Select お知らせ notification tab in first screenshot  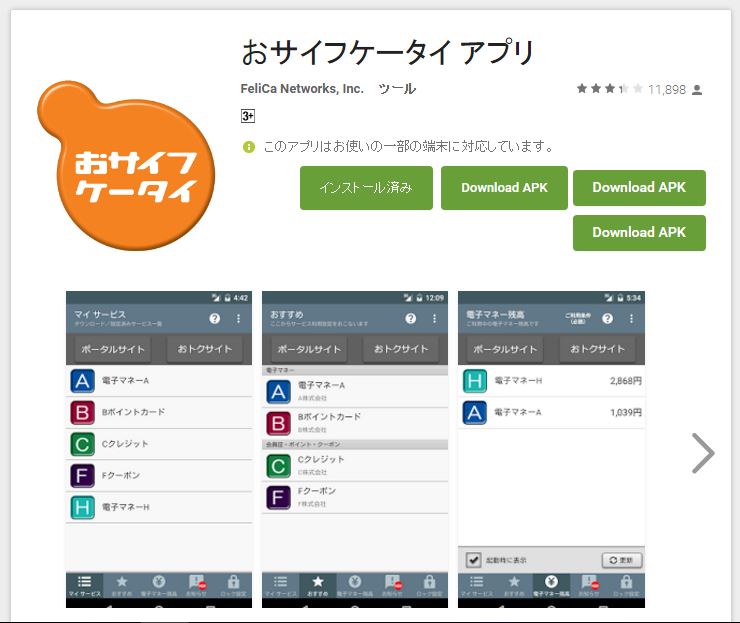196,585
